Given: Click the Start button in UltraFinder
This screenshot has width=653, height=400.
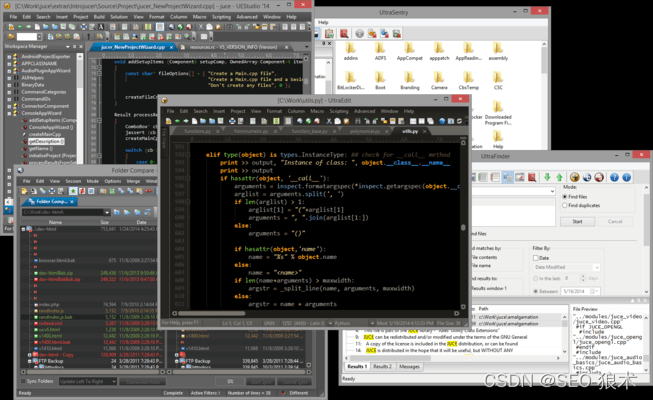Looking at the screenshot, I should 577,221.
